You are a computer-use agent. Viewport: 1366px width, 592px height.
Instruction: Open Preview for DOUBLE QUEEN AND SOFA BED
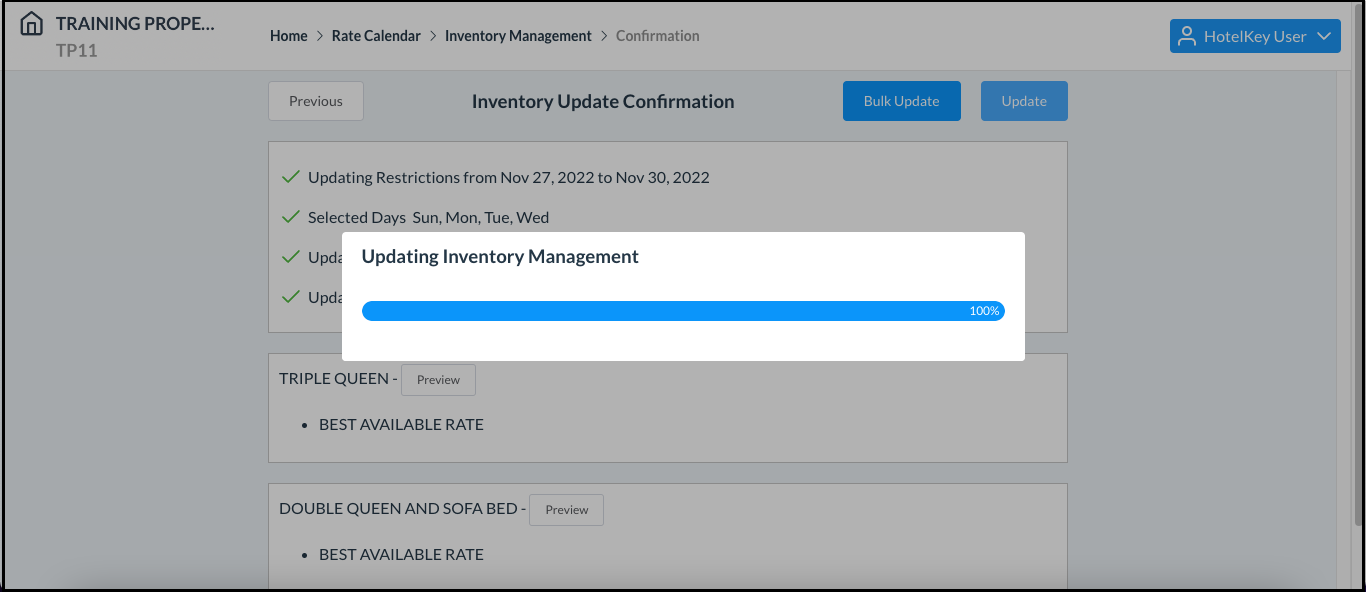click(566, 509)
